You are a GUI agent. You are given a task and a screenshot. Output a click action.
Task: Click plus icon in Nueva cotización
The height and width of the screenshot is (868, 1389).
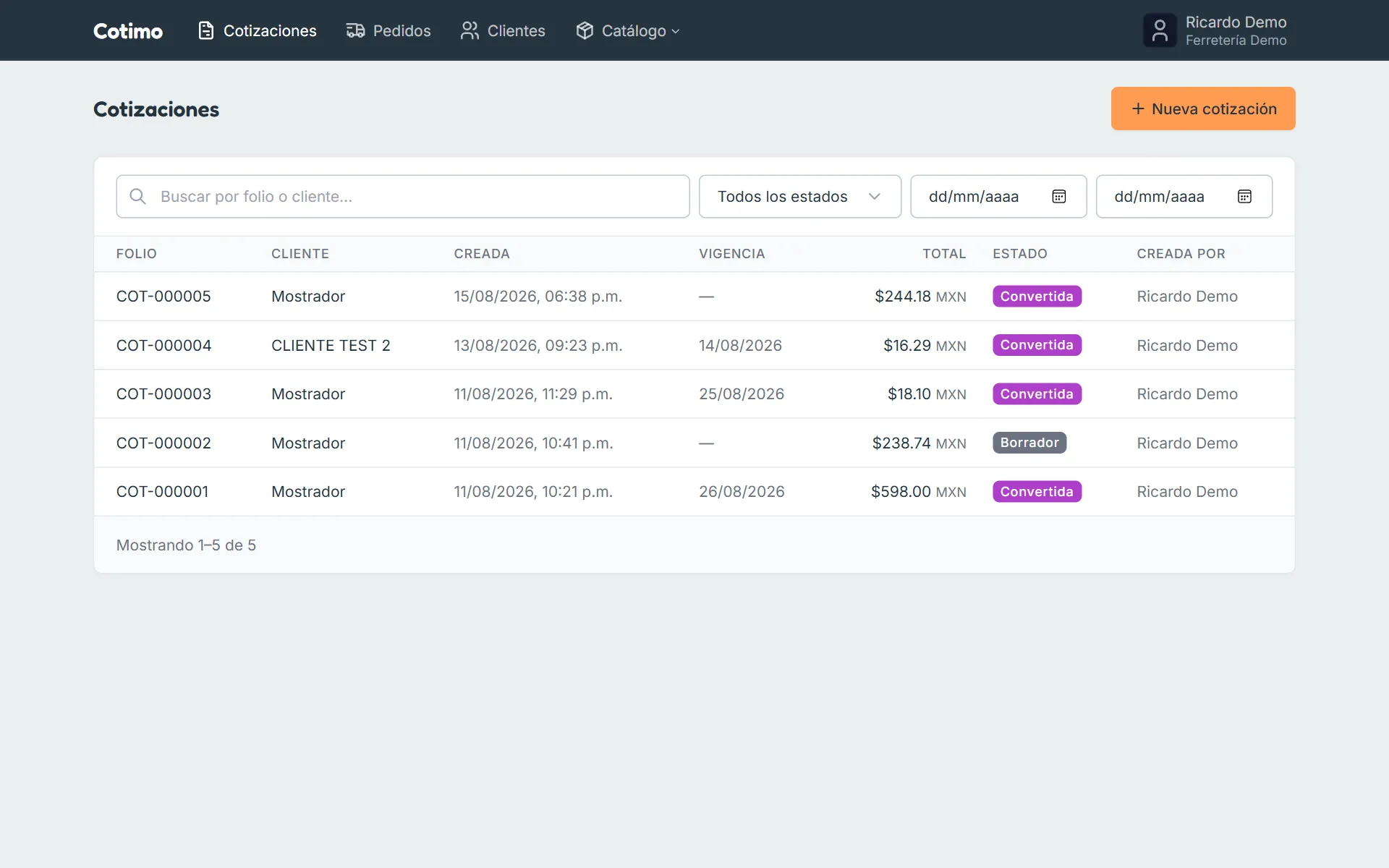pos(1138,109)
